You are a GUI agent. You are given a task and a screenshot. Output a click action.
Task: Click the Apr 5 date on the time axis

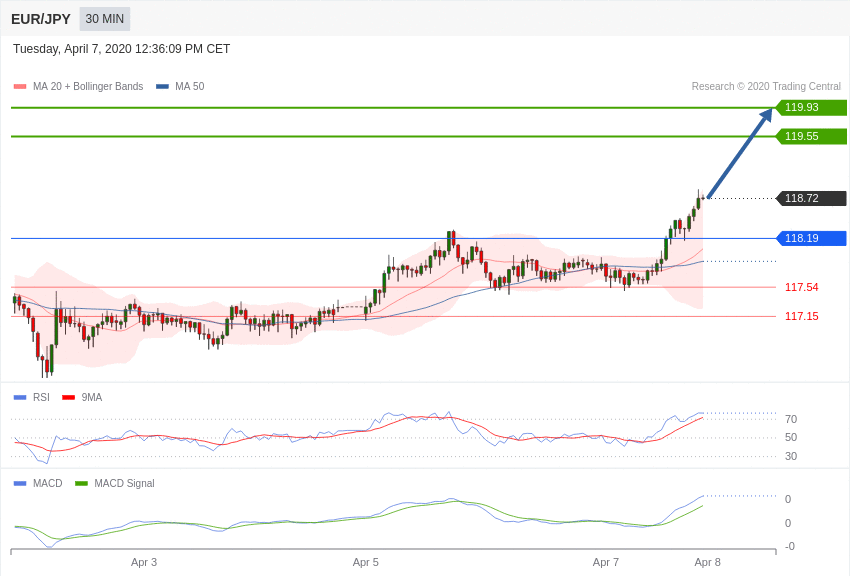(365, 562)
